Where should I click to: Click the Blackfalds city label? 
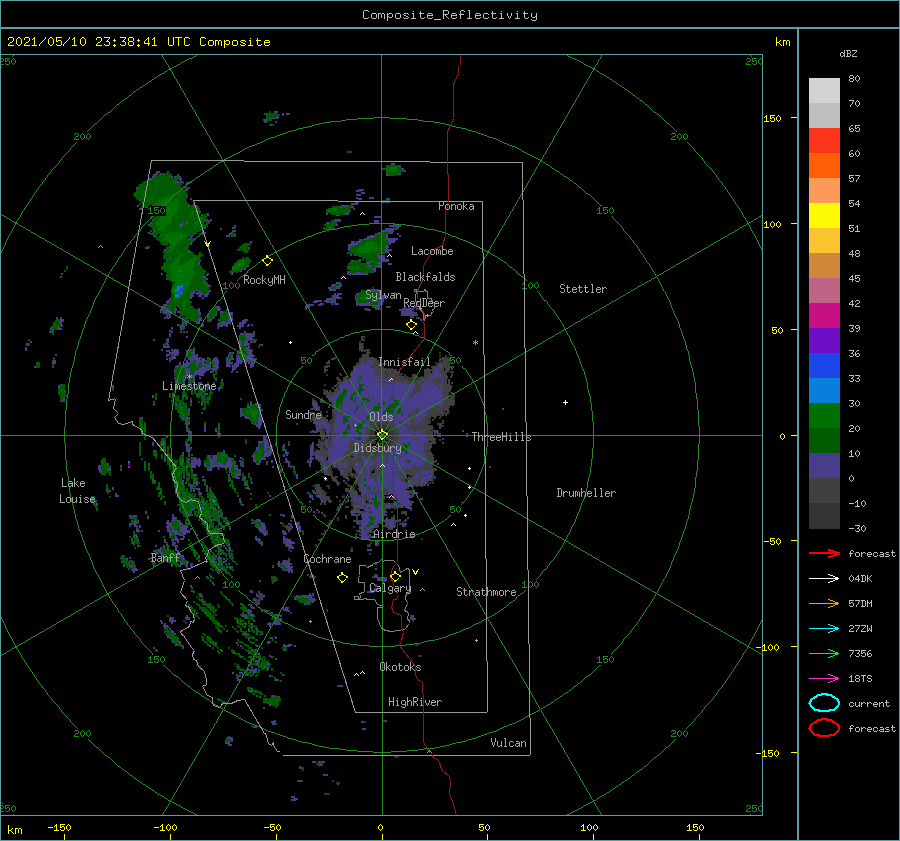[x=425, y=277]
